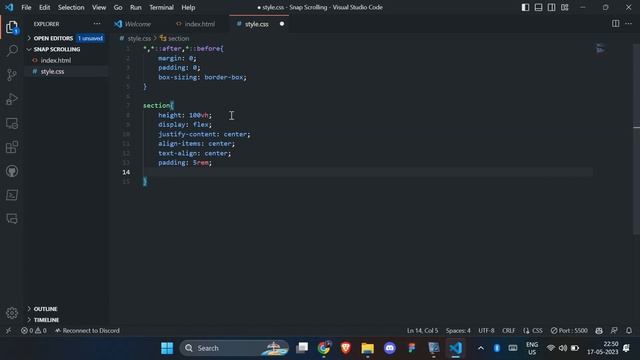Toggle Secondary Side Bar layout icon

tap(551, 7)
